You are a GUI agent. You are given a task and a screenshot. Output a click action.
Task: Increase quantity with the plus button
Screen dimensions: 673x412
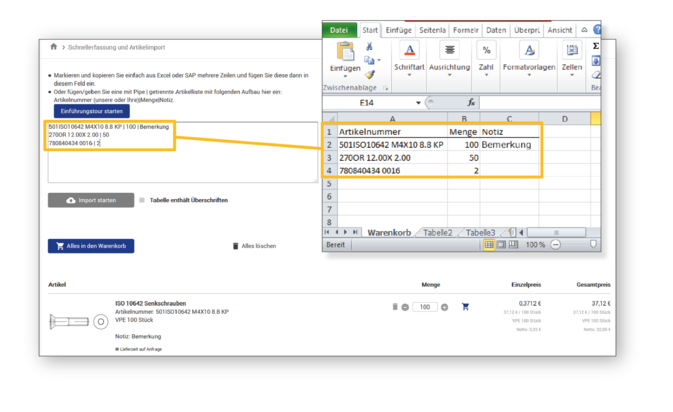pyautogui.click(x=445, y=307)
